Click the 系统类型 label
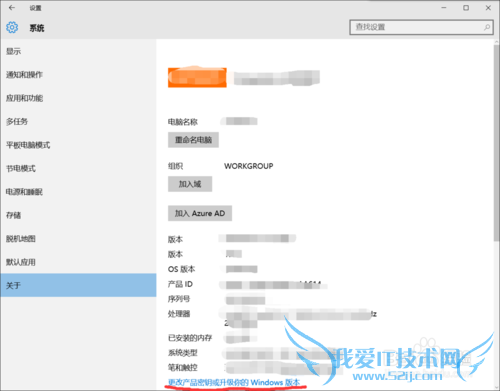The height and width of the screenshot is (391, 500). [183, 353]
